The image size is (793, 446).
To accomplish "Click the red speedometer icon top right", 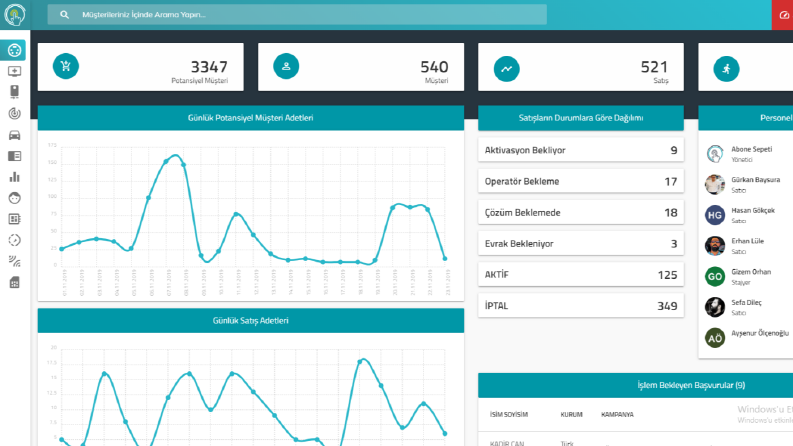I will (783, 15).
